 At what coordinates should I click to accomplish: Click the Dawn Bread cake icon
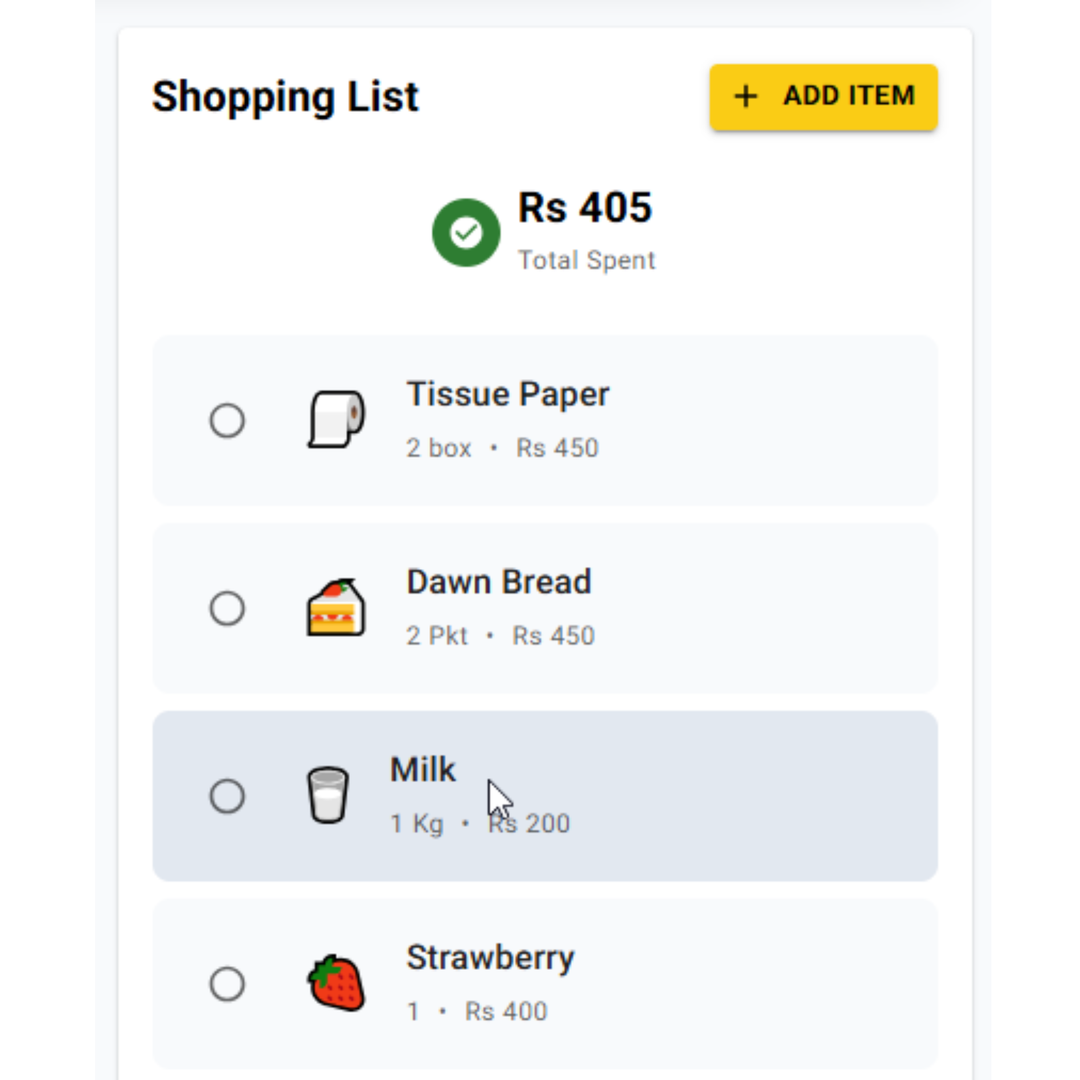click(x=335, y=606)
